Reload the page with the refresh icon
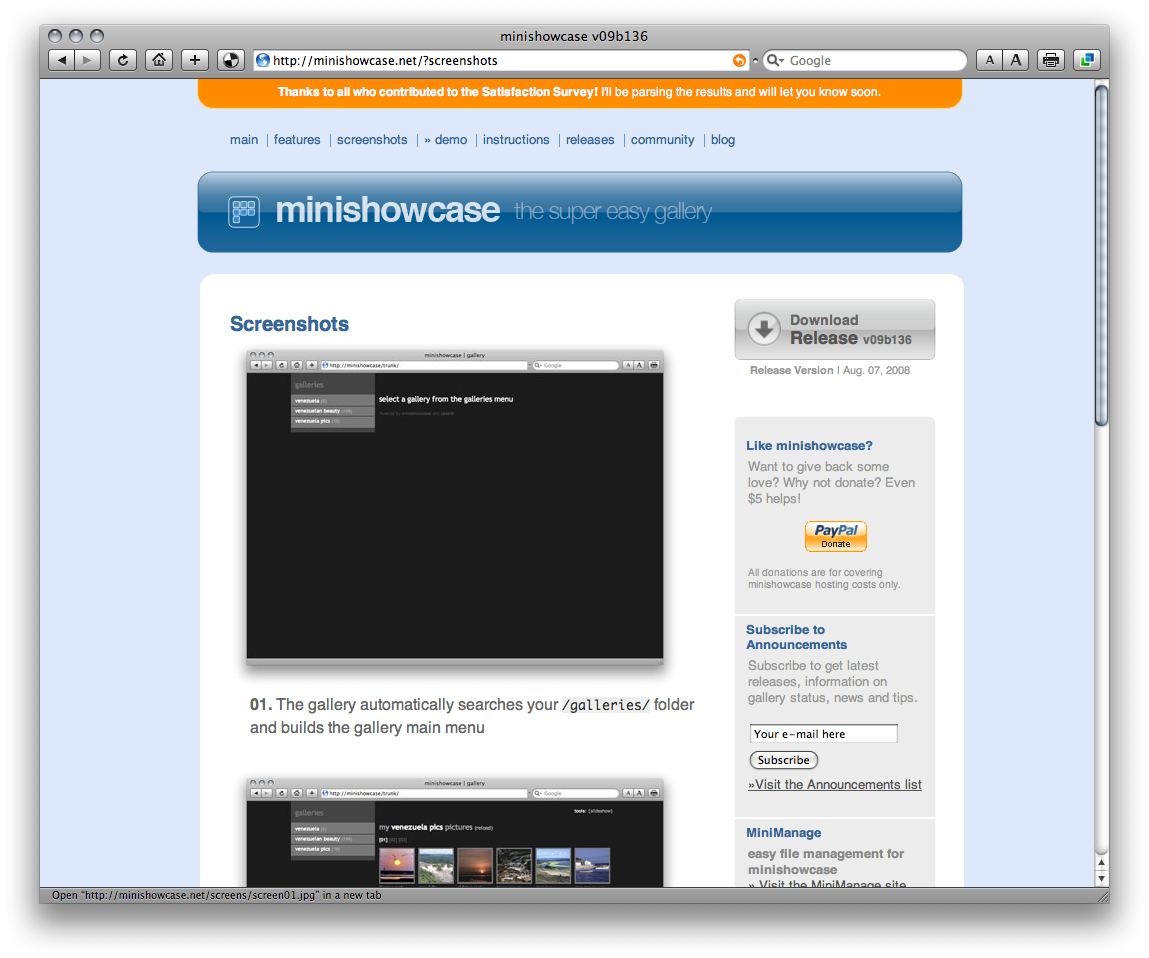1149x958 pixels. click(x=123, y=60)
